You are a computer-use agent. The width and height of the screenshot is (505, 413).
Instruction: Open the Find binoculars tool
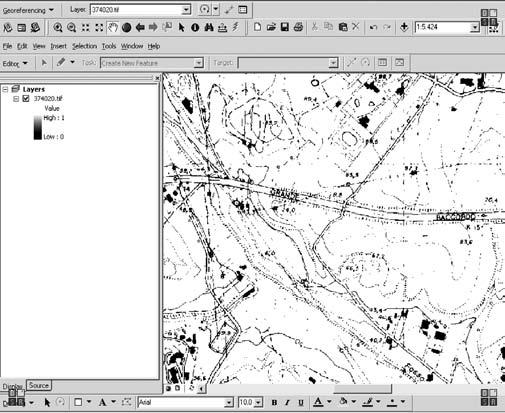(209, 27)
